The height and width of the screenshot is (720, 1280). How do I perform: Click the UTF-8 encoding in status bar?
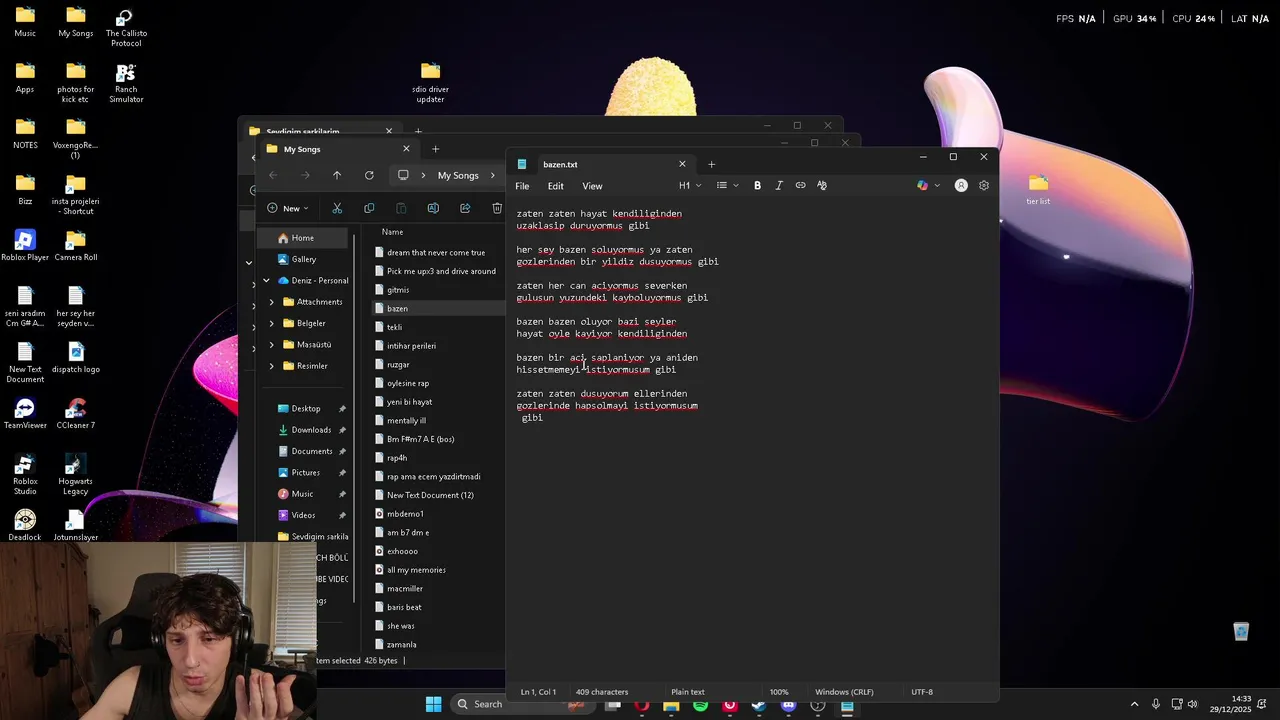(x=922, y=692)
